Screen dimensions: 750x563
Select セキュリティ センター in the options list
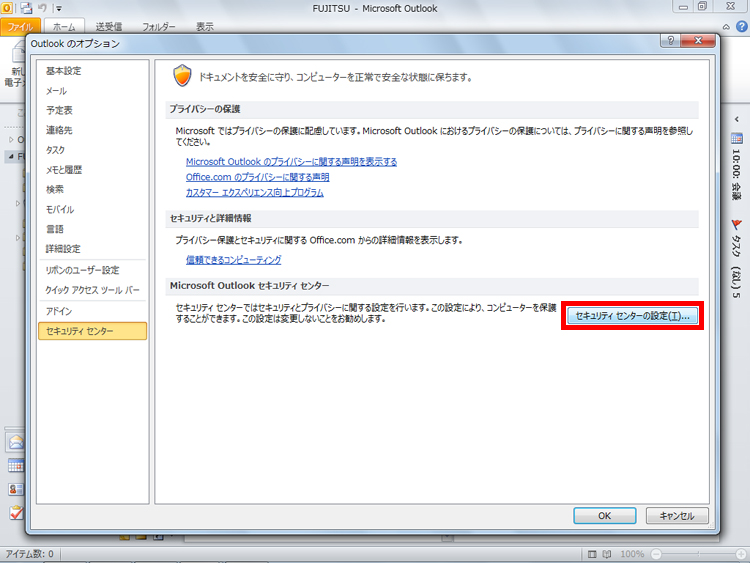click(x=93, y=331)
